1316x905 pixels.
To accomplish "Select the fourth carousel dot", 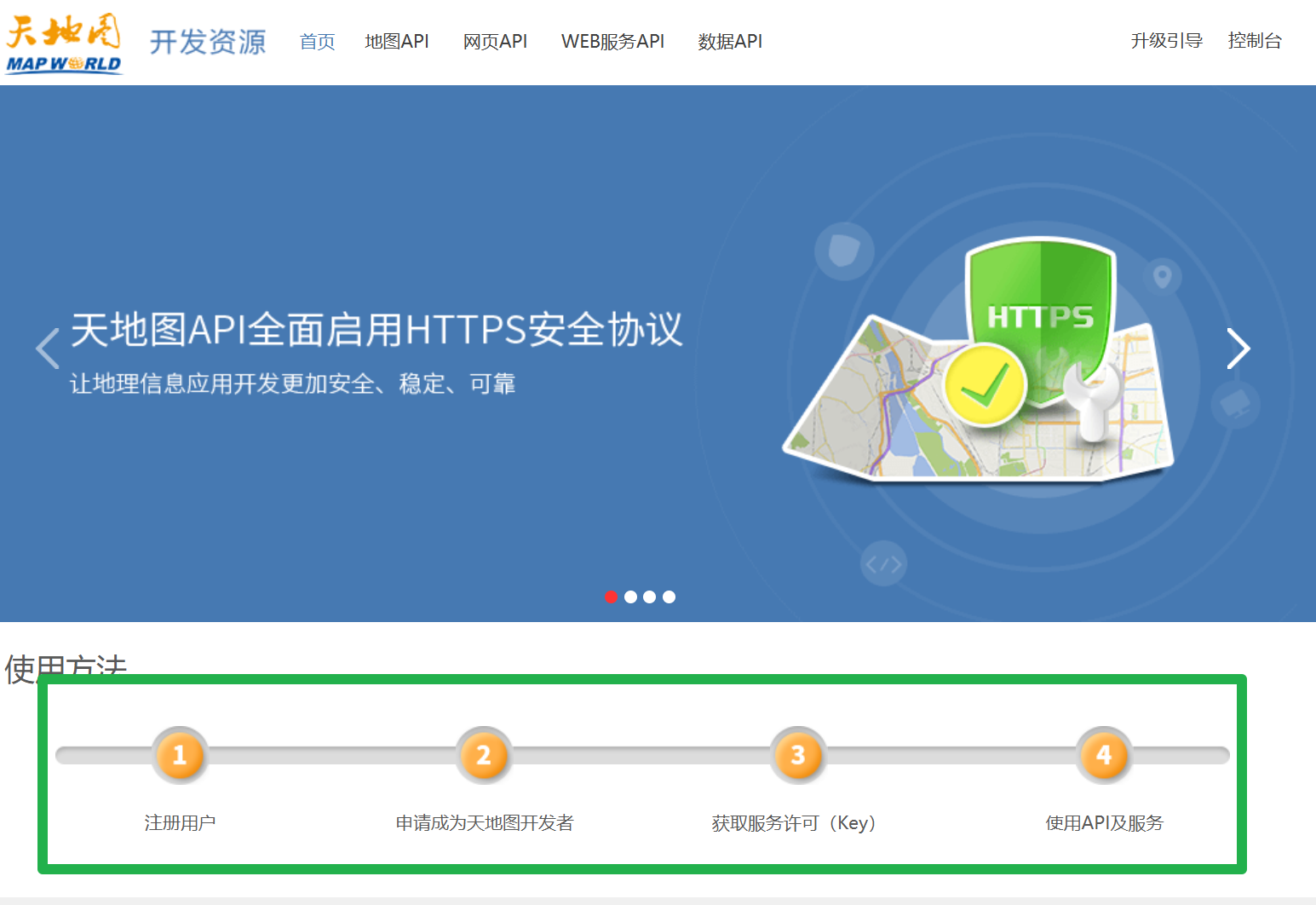I will click(x=669, y=597).
